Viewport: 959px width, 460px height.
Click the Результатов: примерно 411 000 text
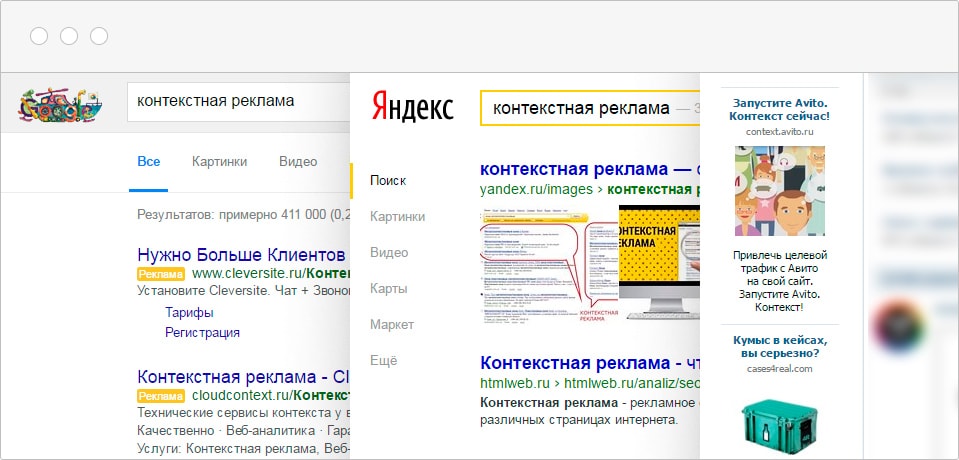(x=243, y=215)
